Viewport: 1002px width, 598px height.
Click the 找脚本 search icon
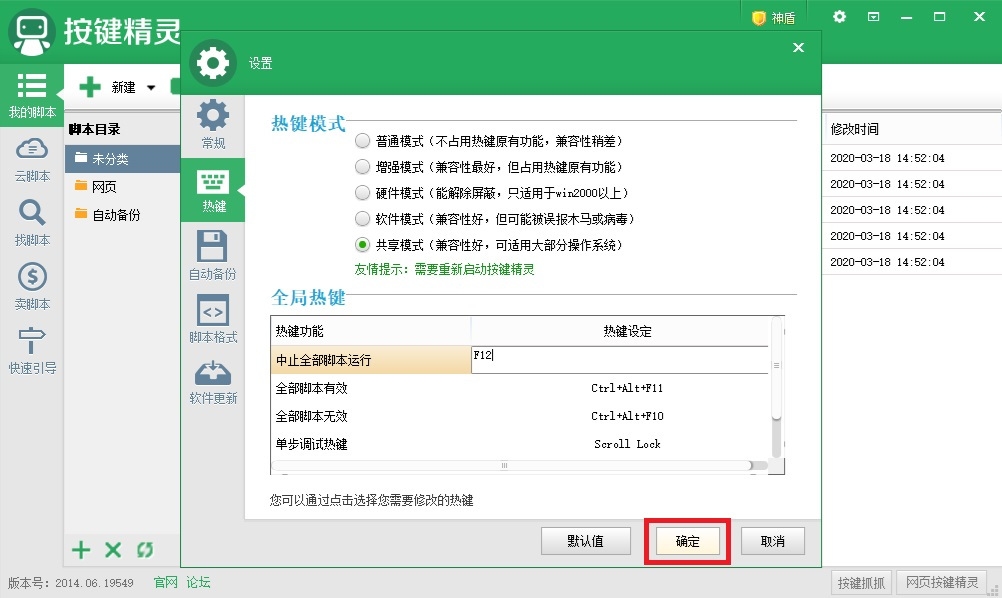coord(32,213)
